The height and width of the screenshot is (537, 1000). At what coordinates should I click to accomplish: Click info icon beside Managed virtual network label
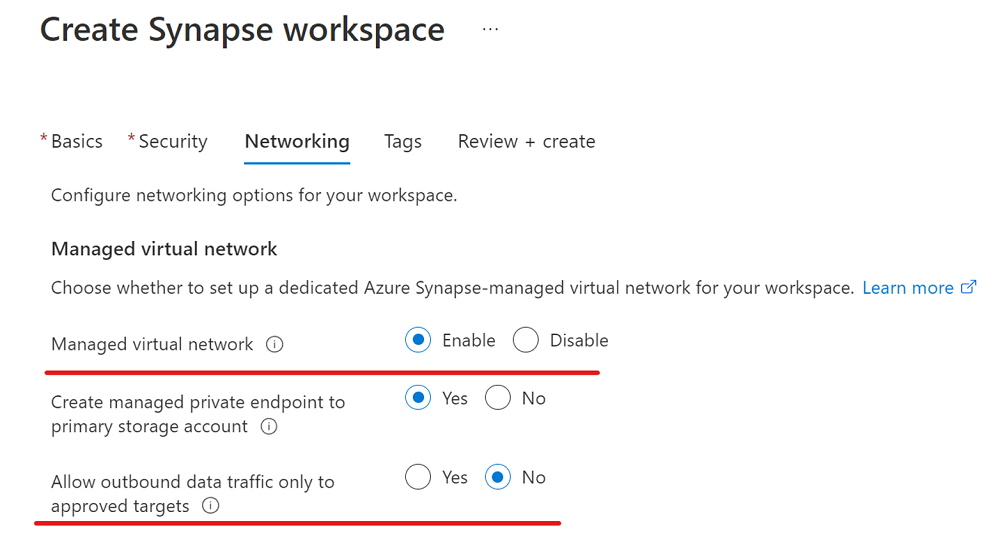coord(275,344)
